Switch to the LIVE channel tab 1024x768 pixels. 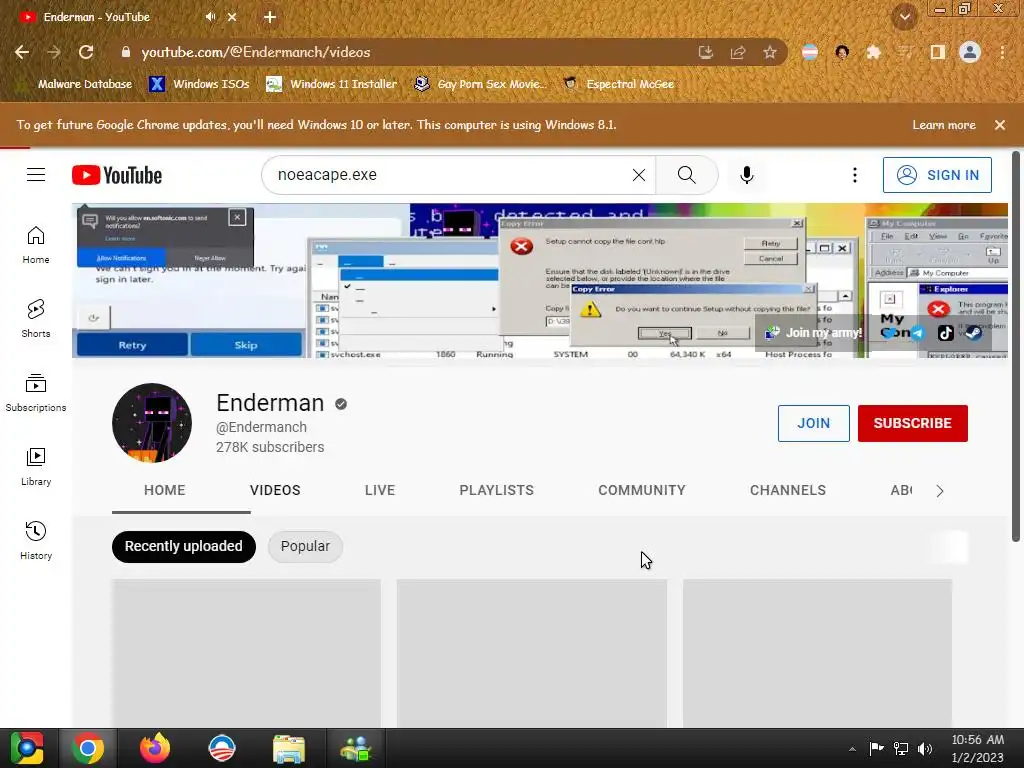(380, 490)
